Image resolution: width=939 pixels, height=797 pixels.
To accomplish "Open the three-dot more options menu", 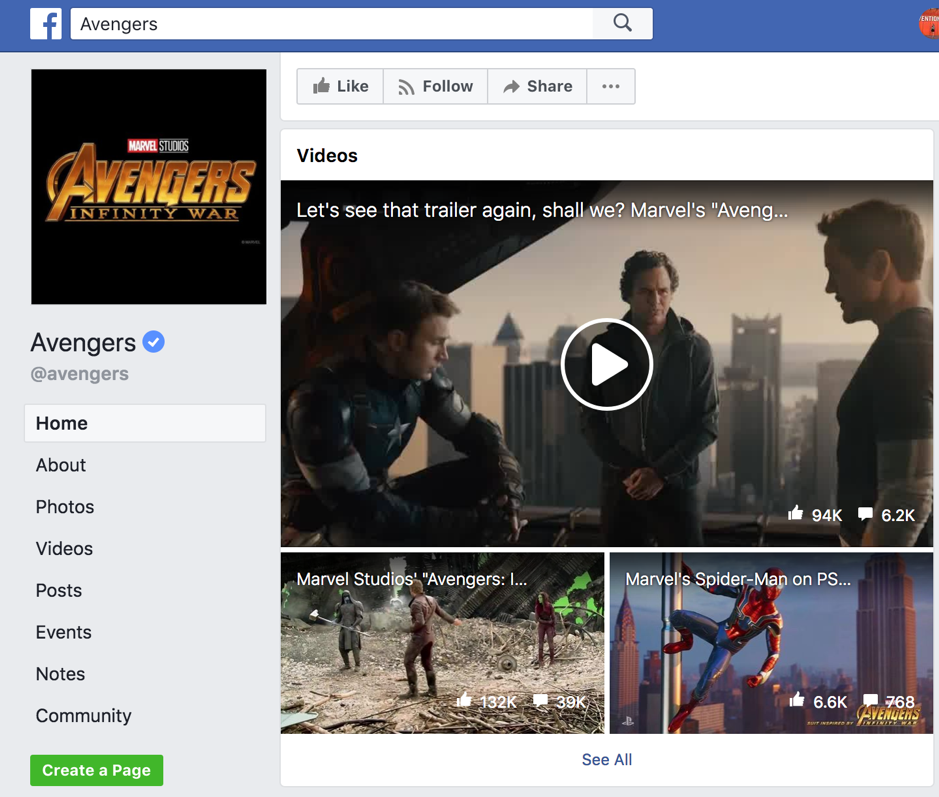I will coord(611,87).
